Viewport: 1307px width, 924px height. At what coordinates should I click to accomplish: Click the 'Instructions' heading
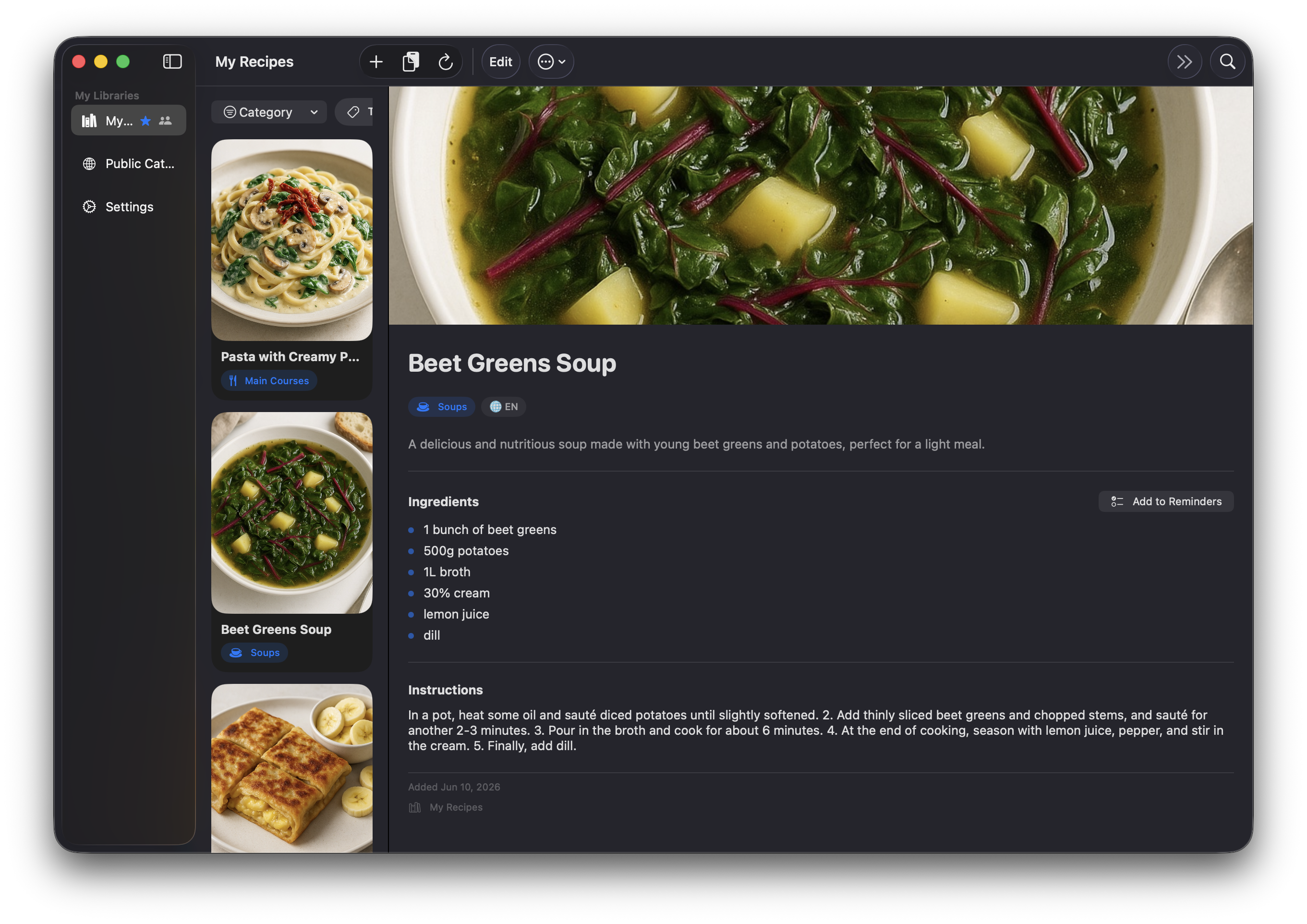point(445,690)
